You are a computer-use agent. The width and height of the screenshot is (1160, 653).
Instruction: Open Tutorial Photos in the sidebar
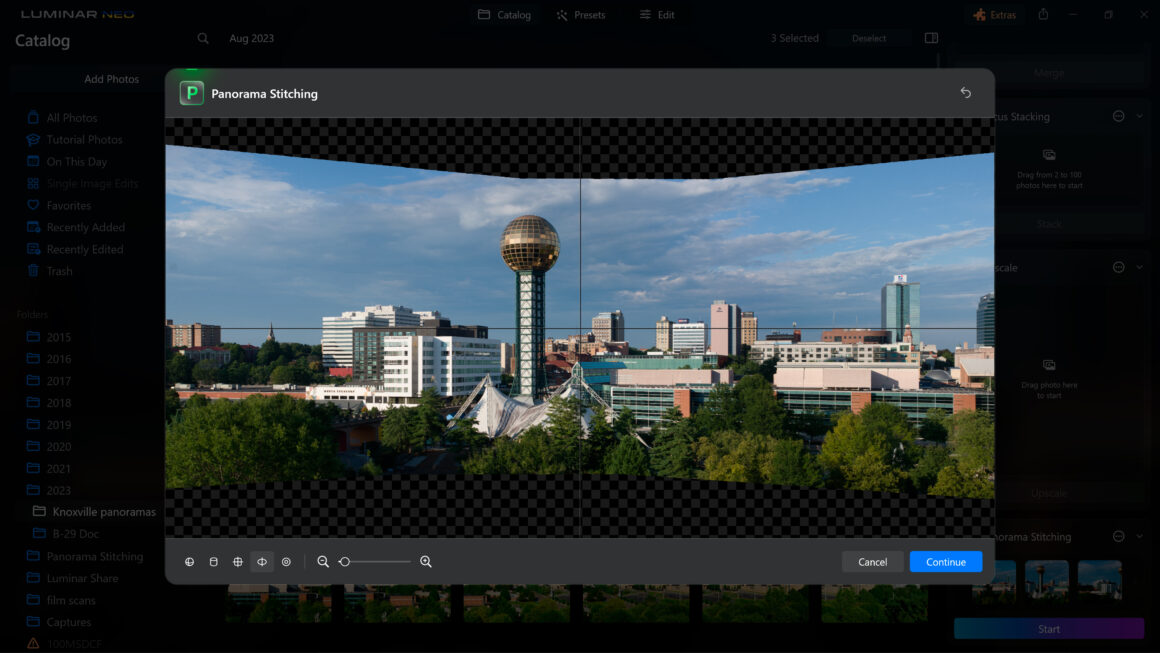pyautogui.click(x=84, y=140)
